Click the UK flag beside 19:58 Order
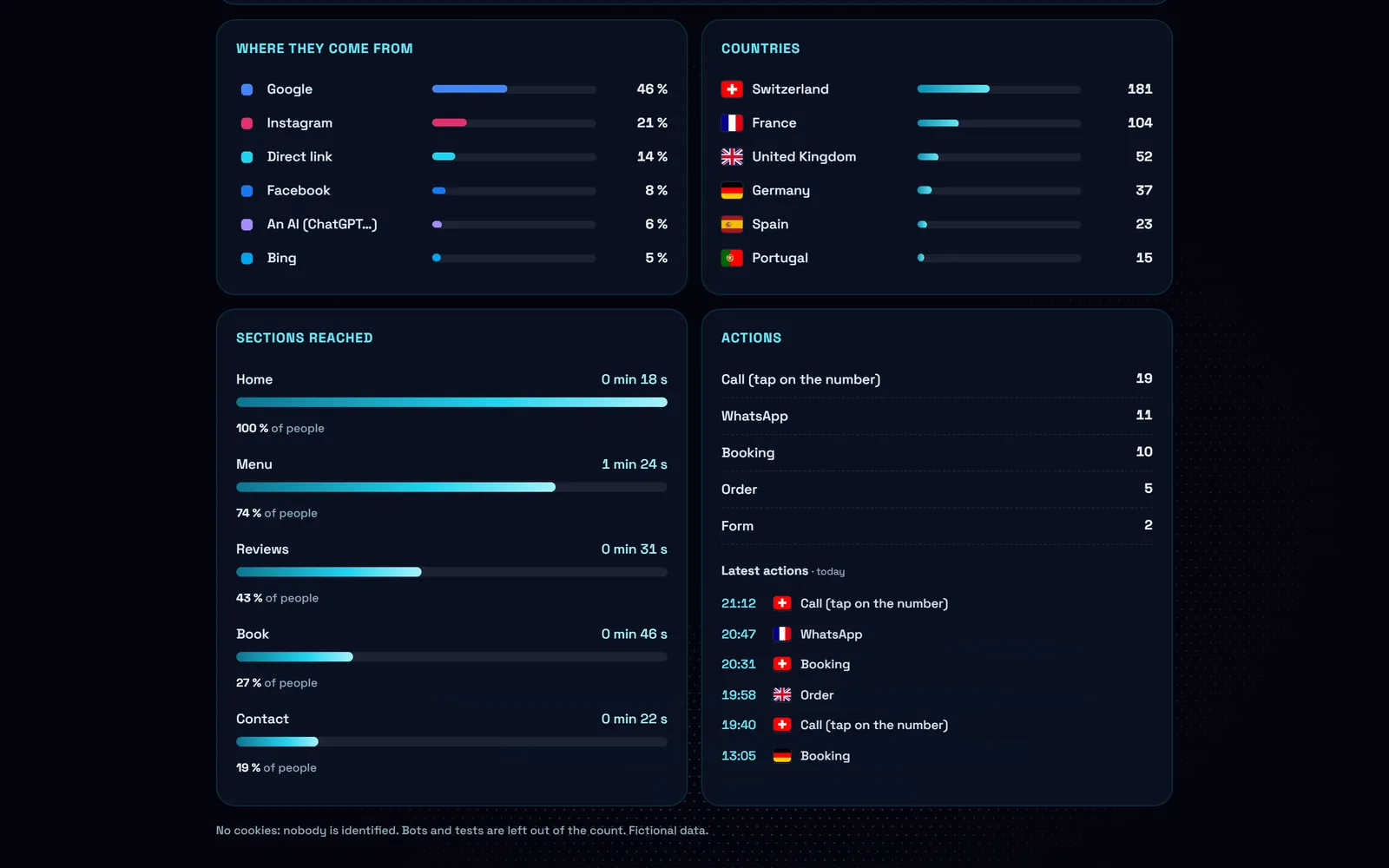Viewport: 1389px width, 868px height. 782,695
